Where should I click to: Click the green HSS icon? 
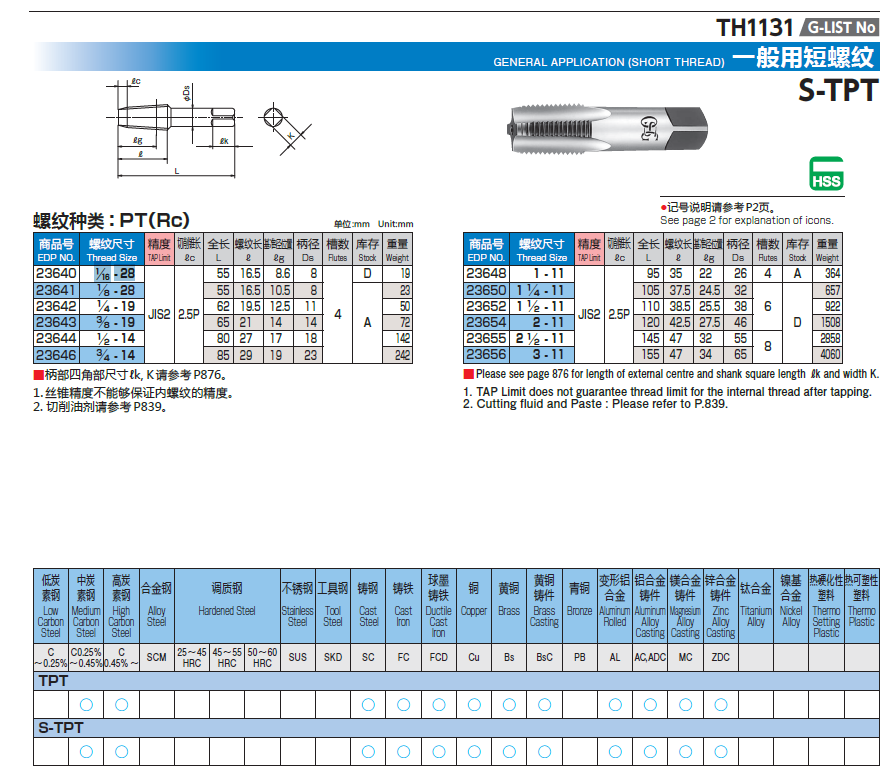(826, 174)
